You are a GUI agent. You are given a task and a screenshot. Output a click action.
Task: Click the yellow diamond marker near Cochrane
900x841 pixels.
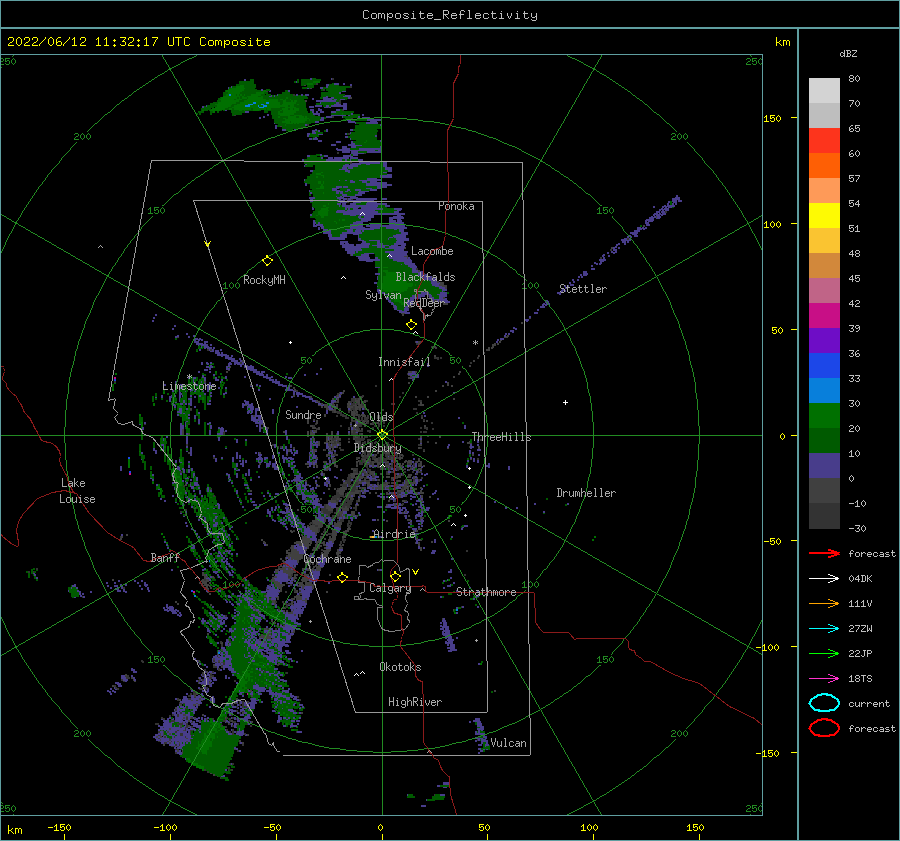343,577
